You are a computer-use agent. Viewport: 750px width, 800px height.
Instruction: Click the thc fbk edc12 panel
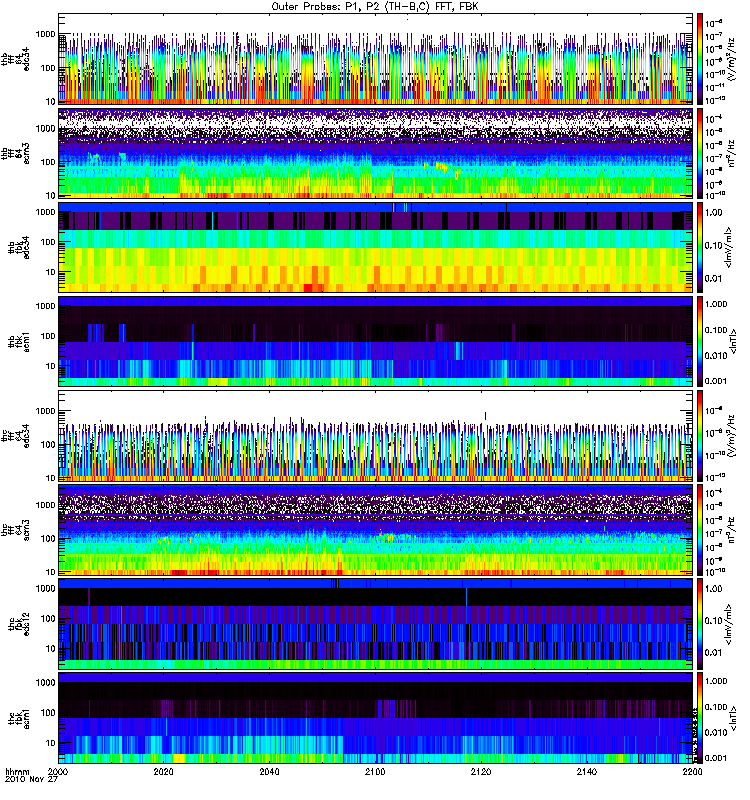pos(376,623)
